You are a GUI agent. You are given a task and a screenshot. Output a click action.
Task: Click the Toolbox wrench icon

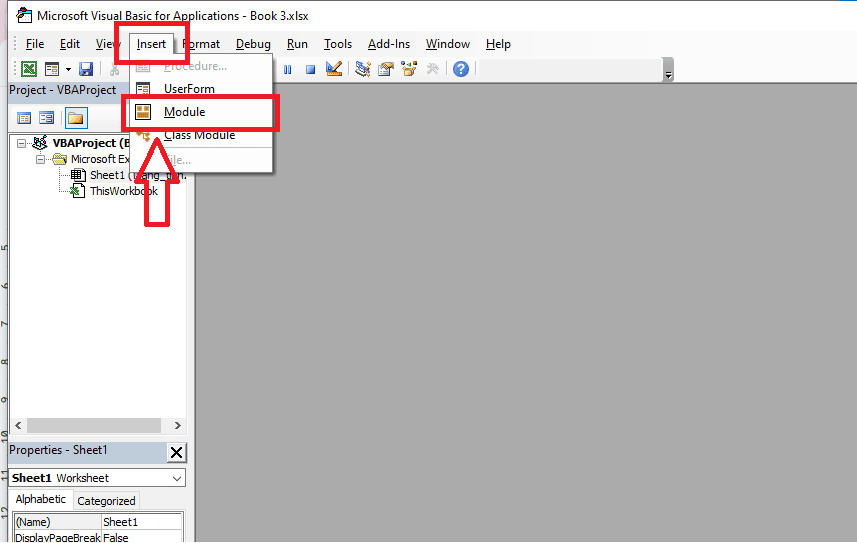click(x=432, y=69)
